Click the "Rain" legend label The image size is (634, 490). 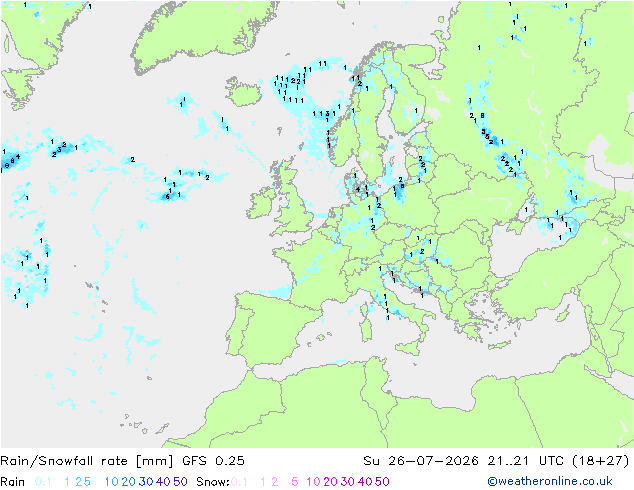pos(13,482)
